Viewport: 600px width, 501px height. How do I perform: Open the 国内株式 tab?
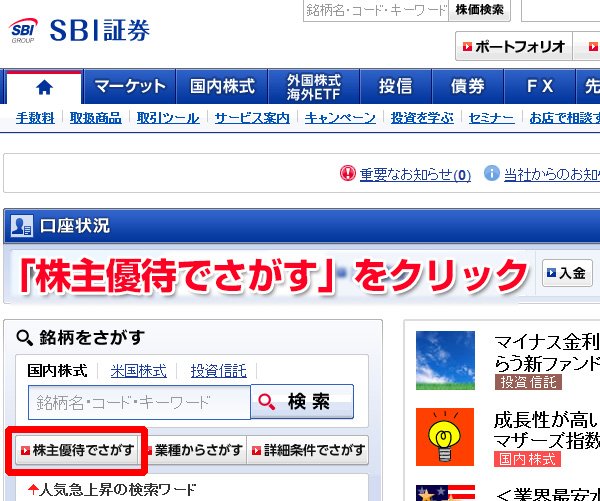coord(222,86)
